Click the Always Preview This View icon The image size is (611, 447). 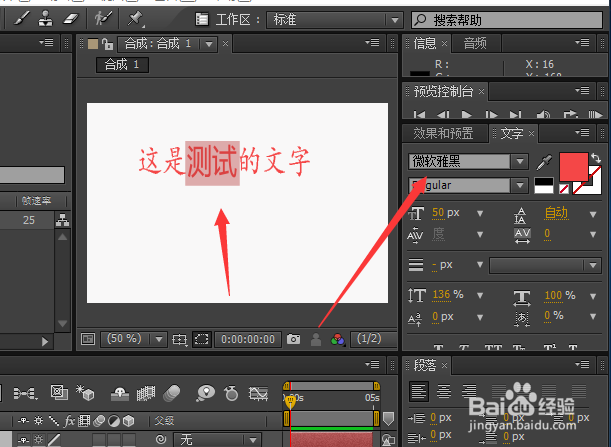point(88,339)
